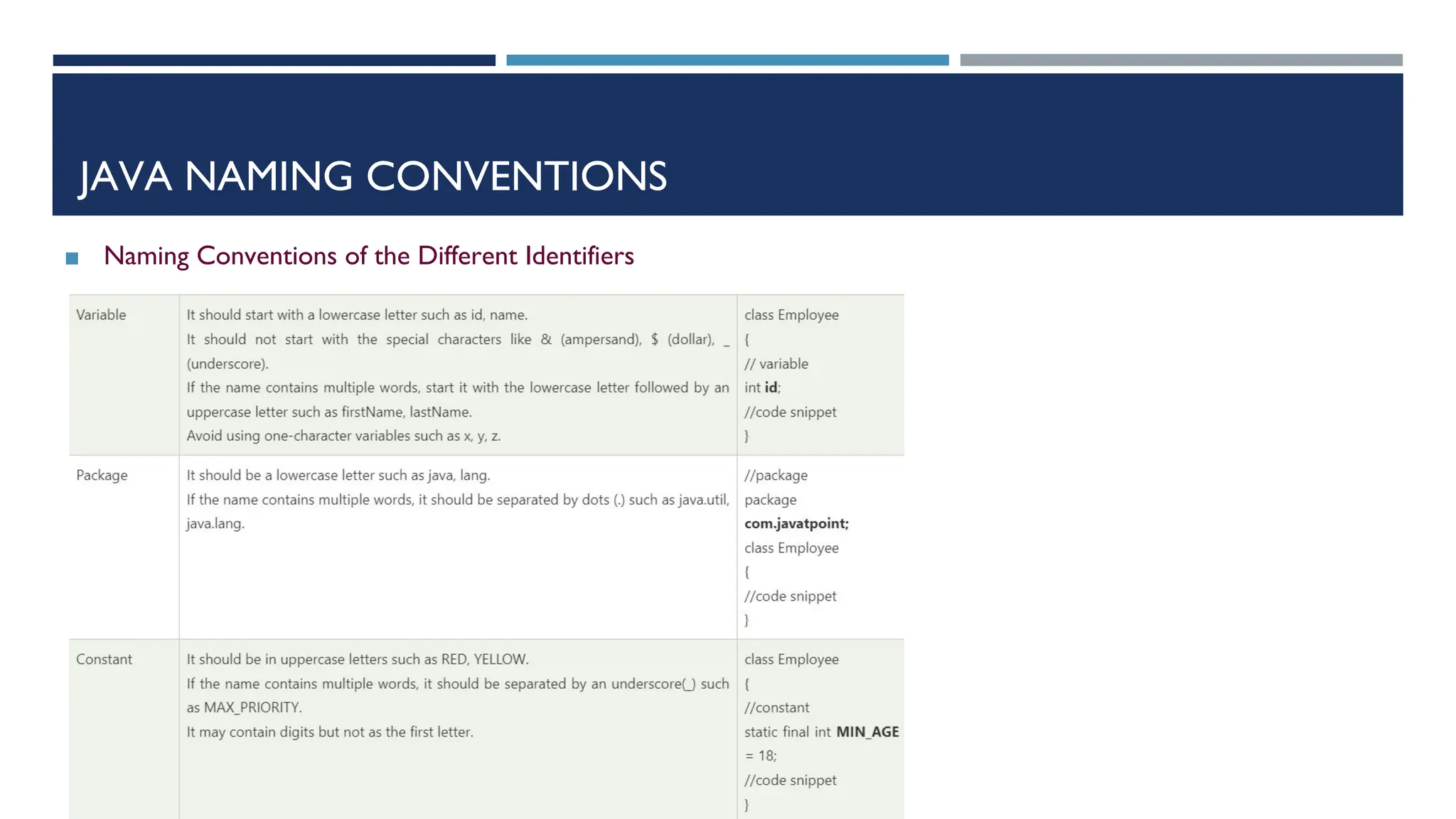
Task: Click 'int id;' code line
Action: [762, 387]
